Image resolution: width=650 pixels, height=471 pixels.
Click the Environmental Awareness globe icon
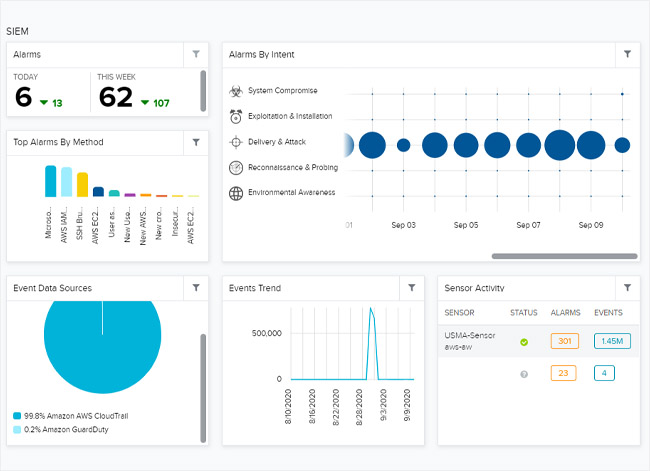(x=236, y=193)
